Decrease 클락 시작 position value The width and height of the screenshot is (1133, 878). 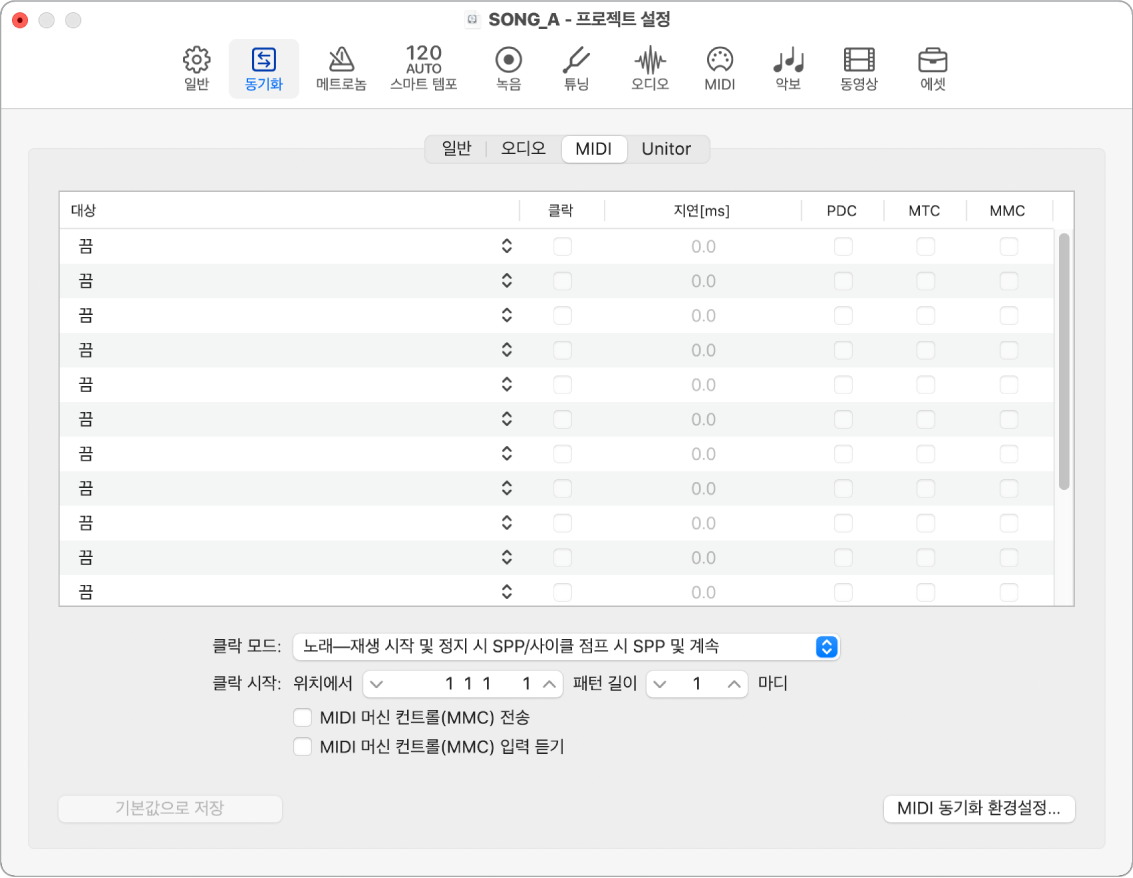pyautogui.click(x=376, y=684)
